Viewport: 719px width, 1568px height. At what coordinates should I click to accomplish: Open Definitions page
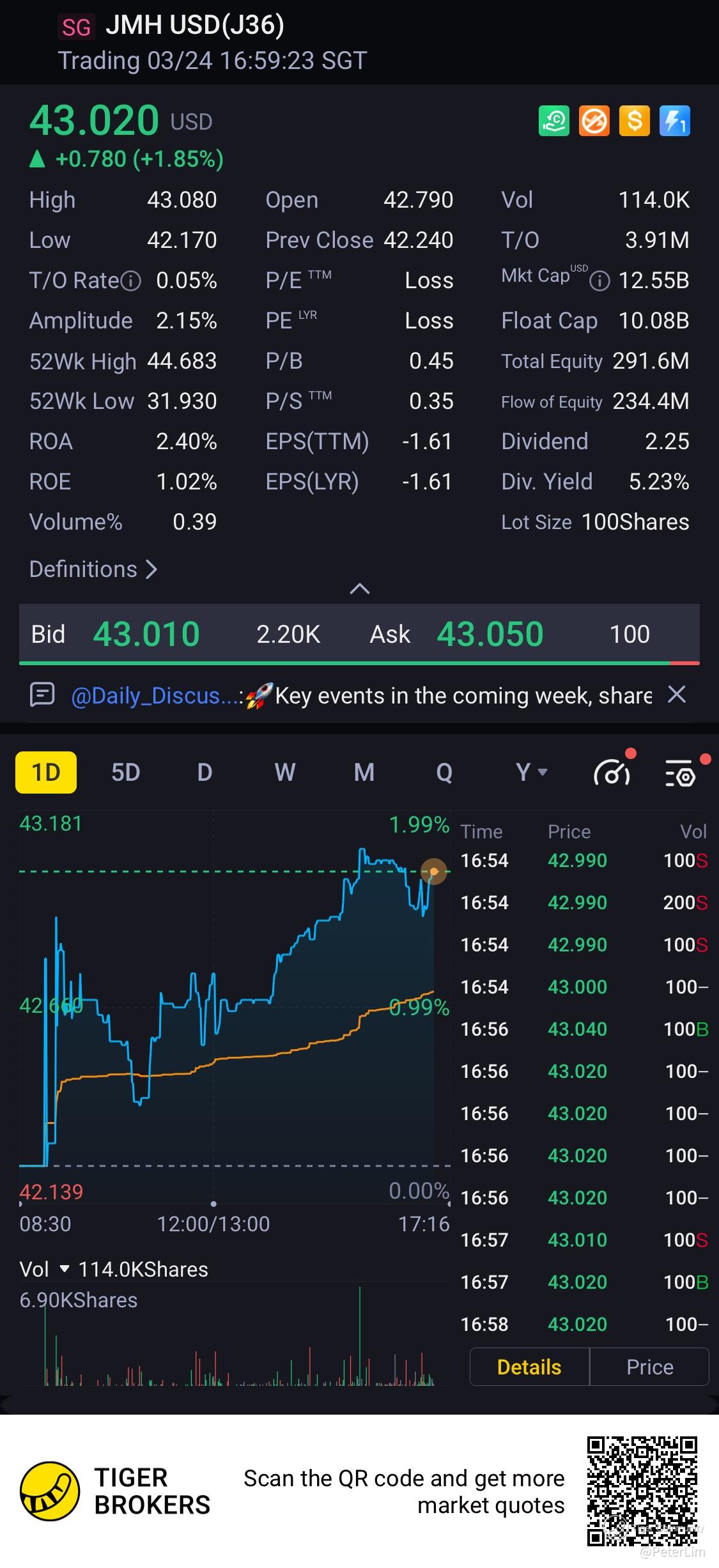coord(93,569)
